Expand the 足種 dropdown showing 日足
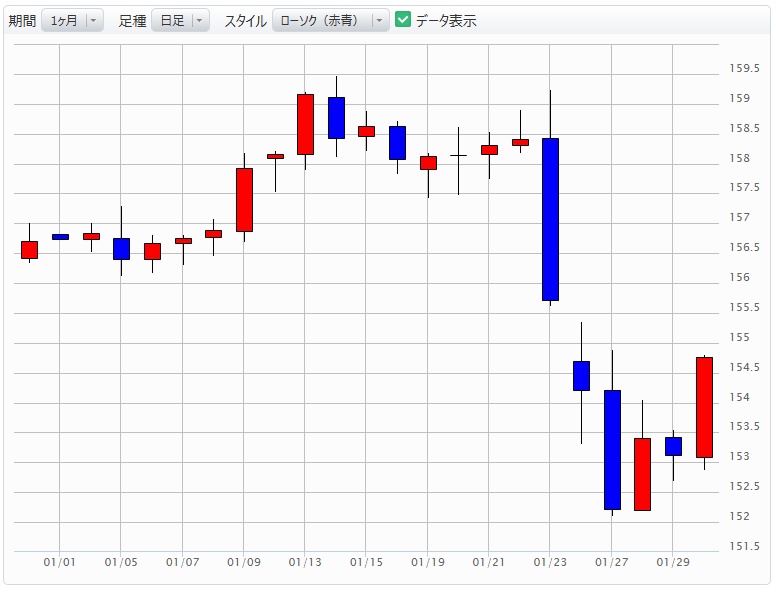776x597 pixels. tap(180, 20)
